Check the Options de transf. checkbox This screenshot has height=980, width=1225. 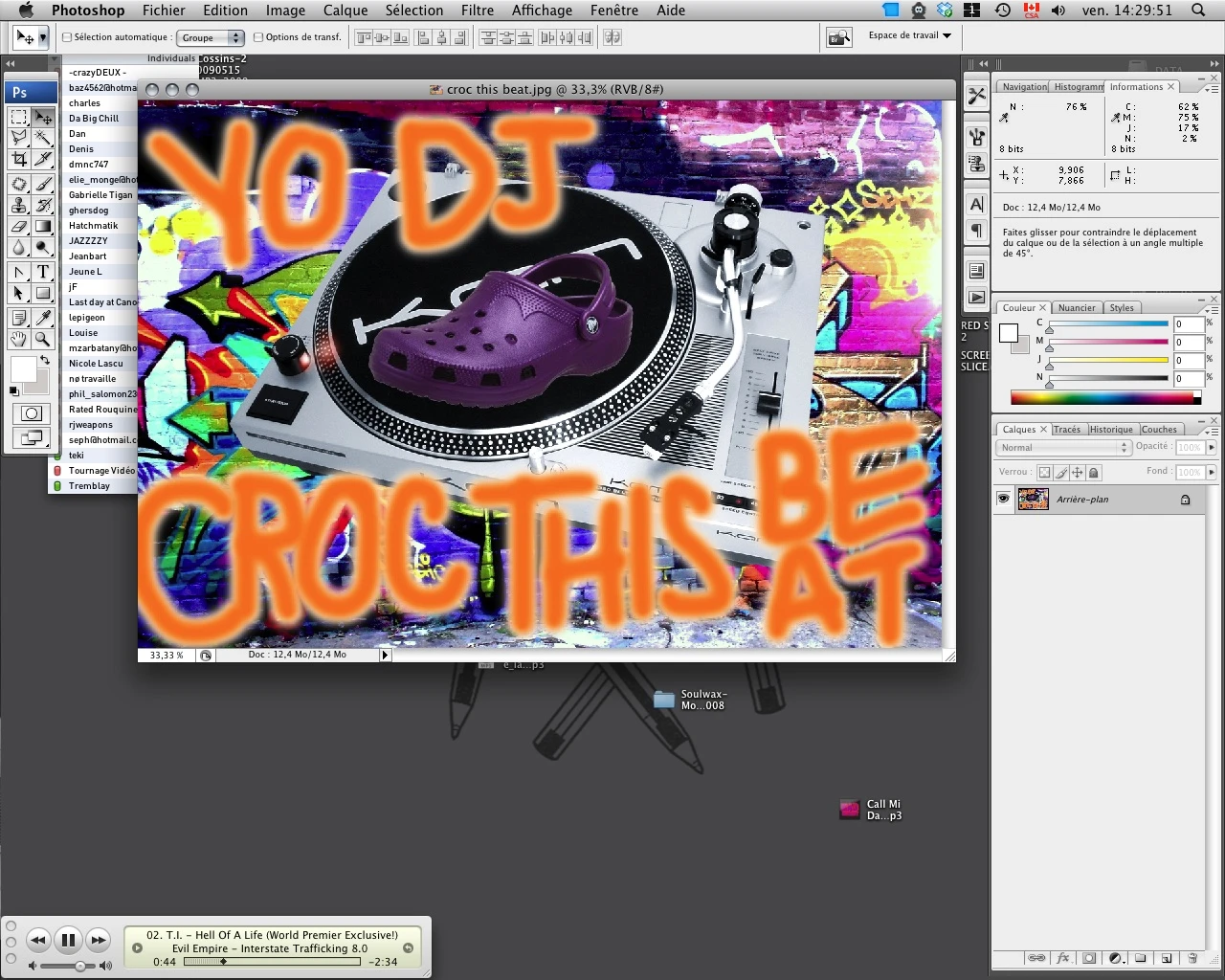tap(258, 37)
